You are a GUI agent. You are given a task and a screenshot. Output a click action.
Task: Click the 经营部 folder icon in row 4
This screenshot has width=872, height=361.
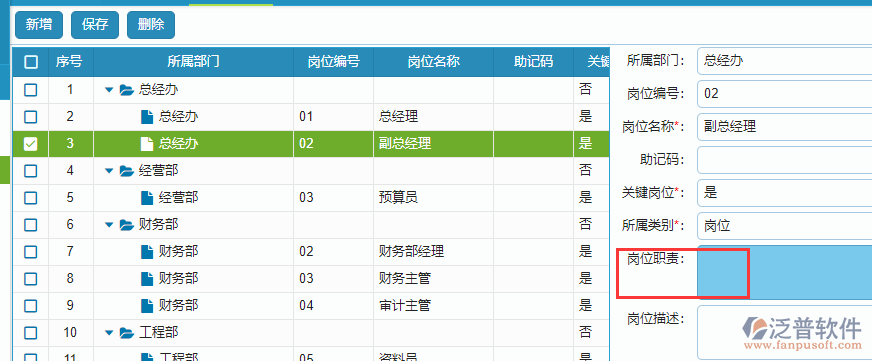(126, 171)
